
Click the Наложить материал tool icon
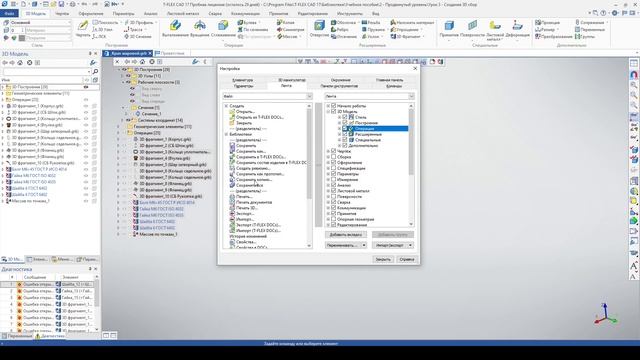[393, 23]
